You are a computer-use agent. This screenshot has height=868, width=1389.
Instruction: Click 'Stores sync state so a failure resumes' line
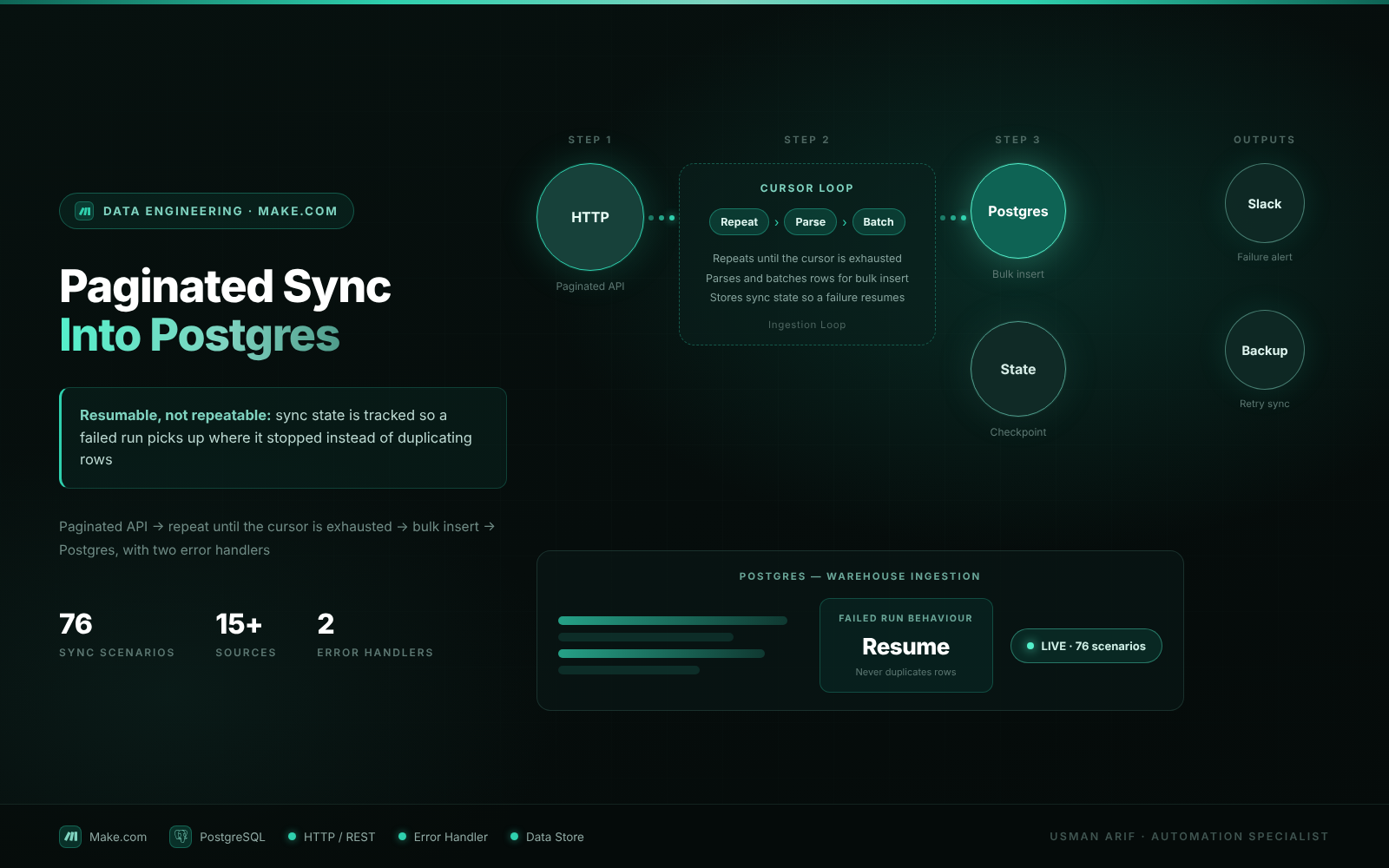pos(807,298)
